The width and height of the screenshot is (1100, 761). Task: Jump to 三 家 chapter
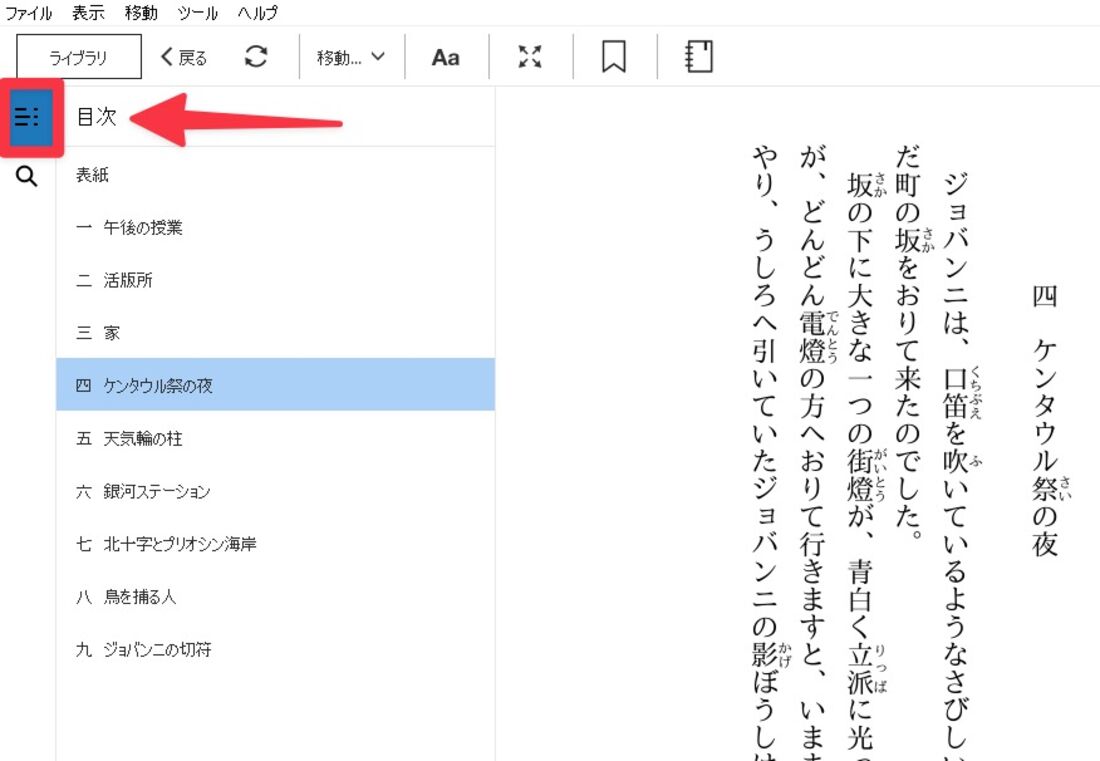[275, 332]
